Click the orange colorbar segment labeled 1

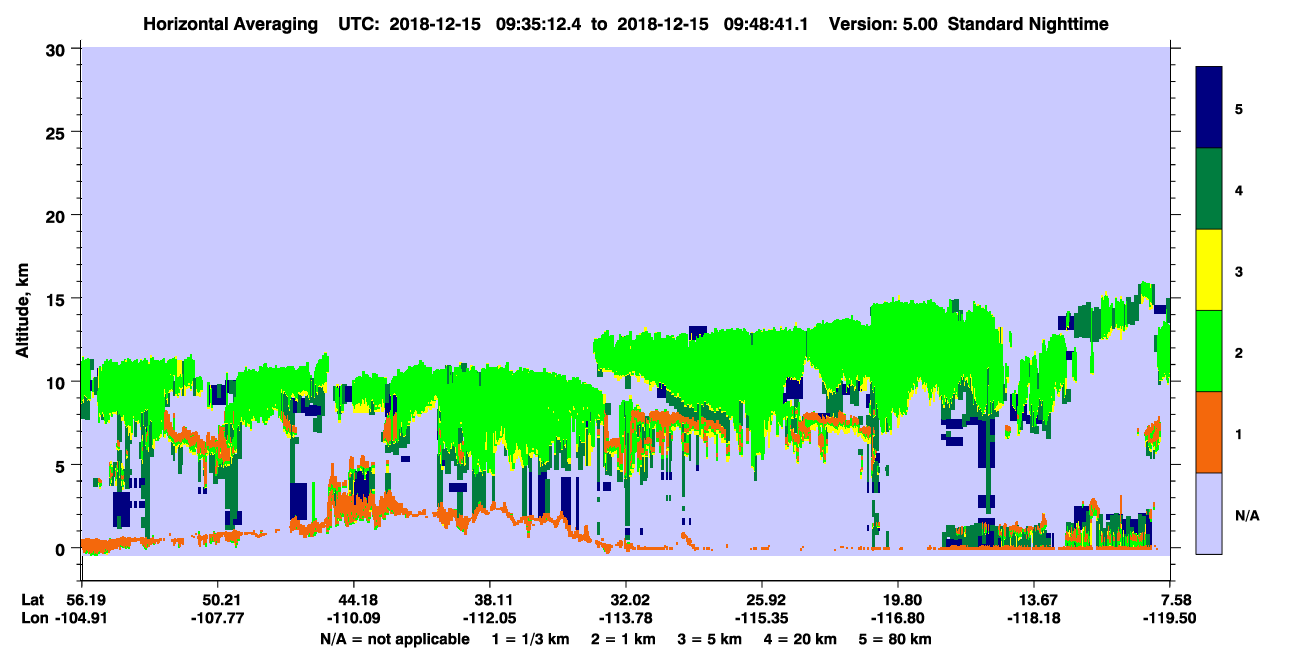coord(1209,432)
